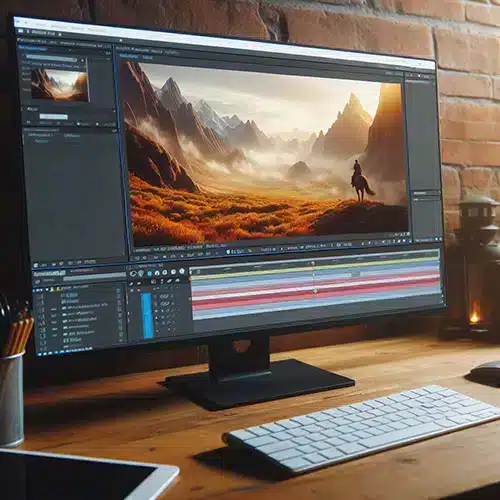Select the blue-highlighted tab above the viewer

[129, 57]
